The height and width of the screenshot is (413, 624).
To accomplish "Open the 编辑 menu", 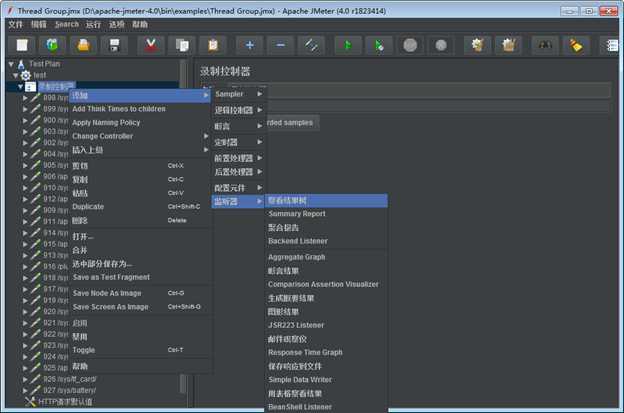I will click(x=39, y=24).
